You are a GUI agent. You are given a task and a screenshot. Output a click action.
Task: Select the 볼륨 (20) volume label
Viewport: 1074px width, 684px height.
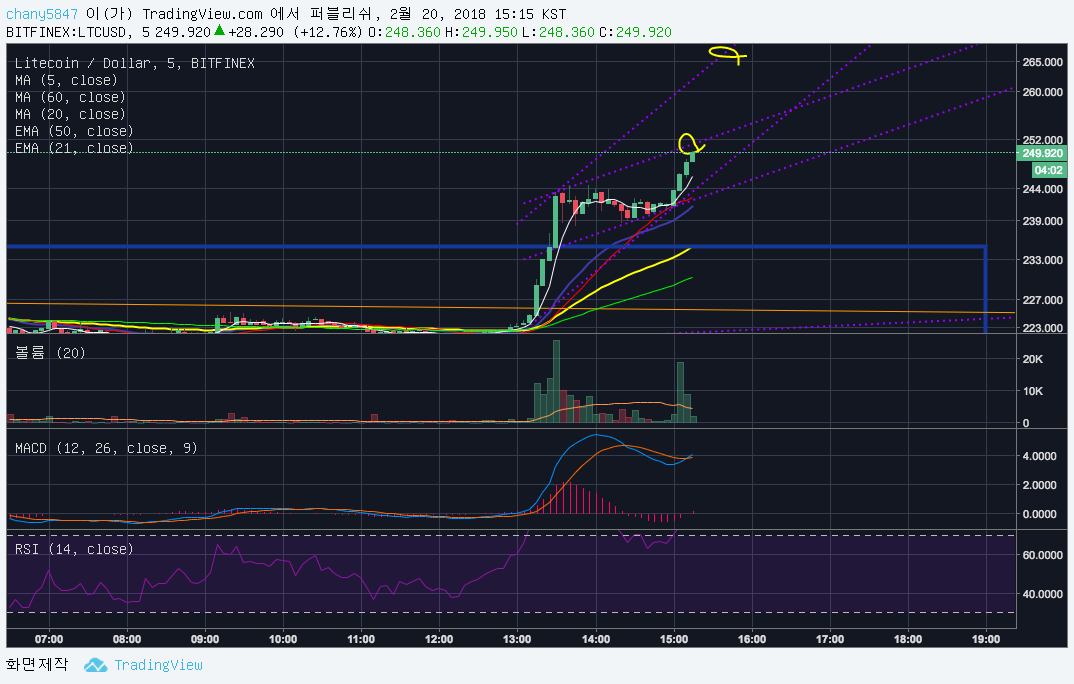click(50, 353)
